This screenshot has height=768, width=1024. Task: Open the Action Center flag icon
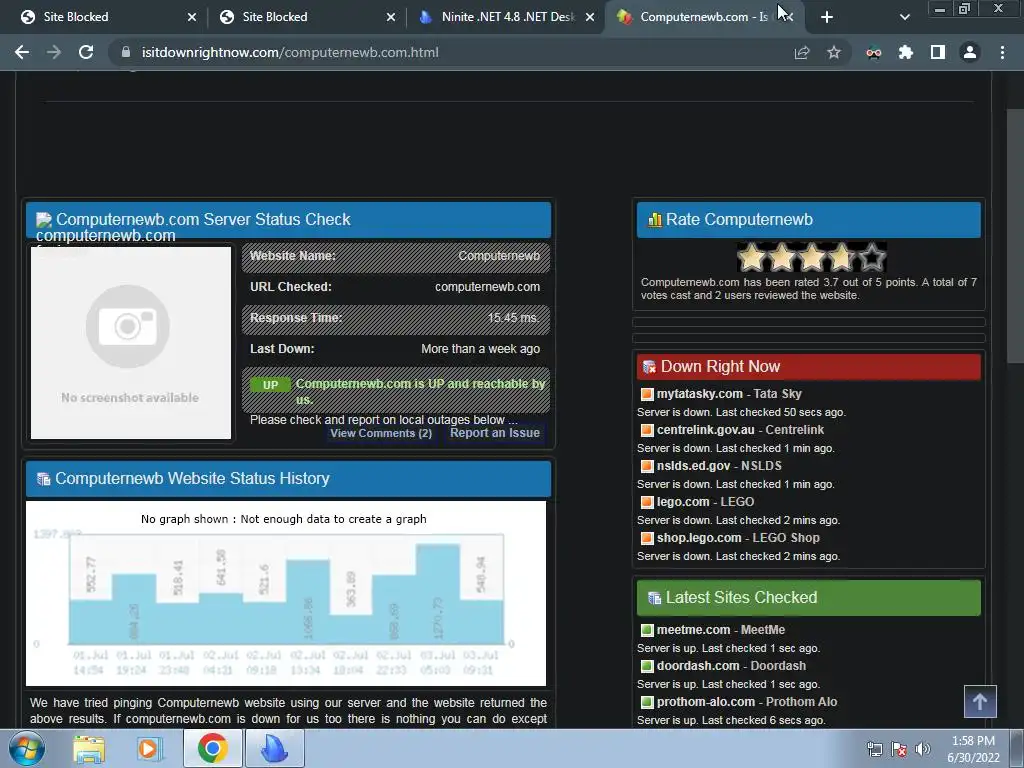pyautogui.click(x=899, y=749)
